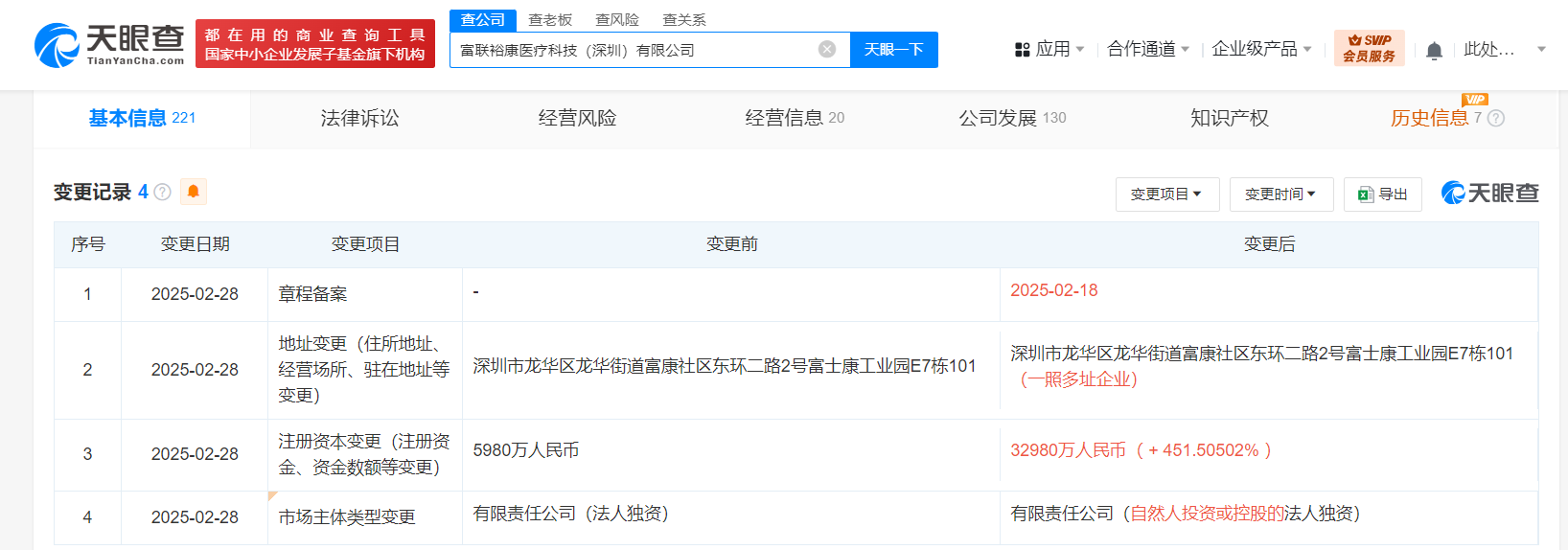Switch to the 基本信息 tab

[142, 118]
